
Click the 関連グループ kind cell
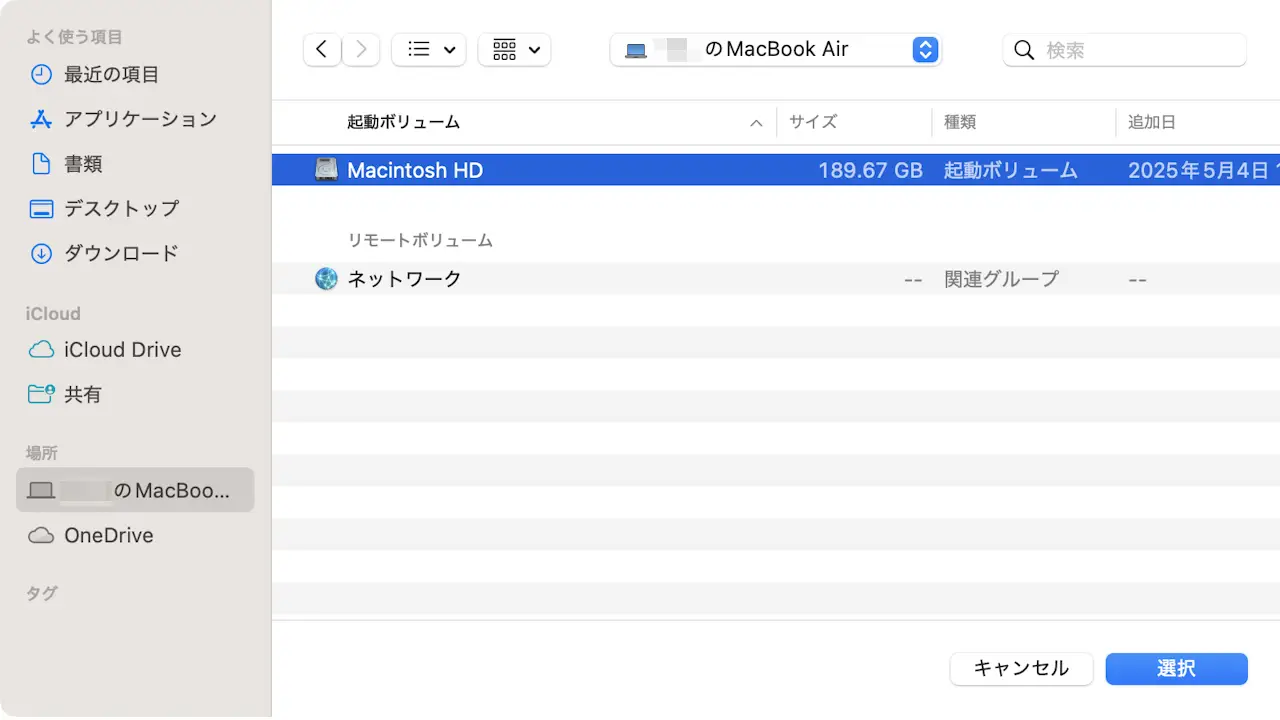click(x=1001, y=279)
